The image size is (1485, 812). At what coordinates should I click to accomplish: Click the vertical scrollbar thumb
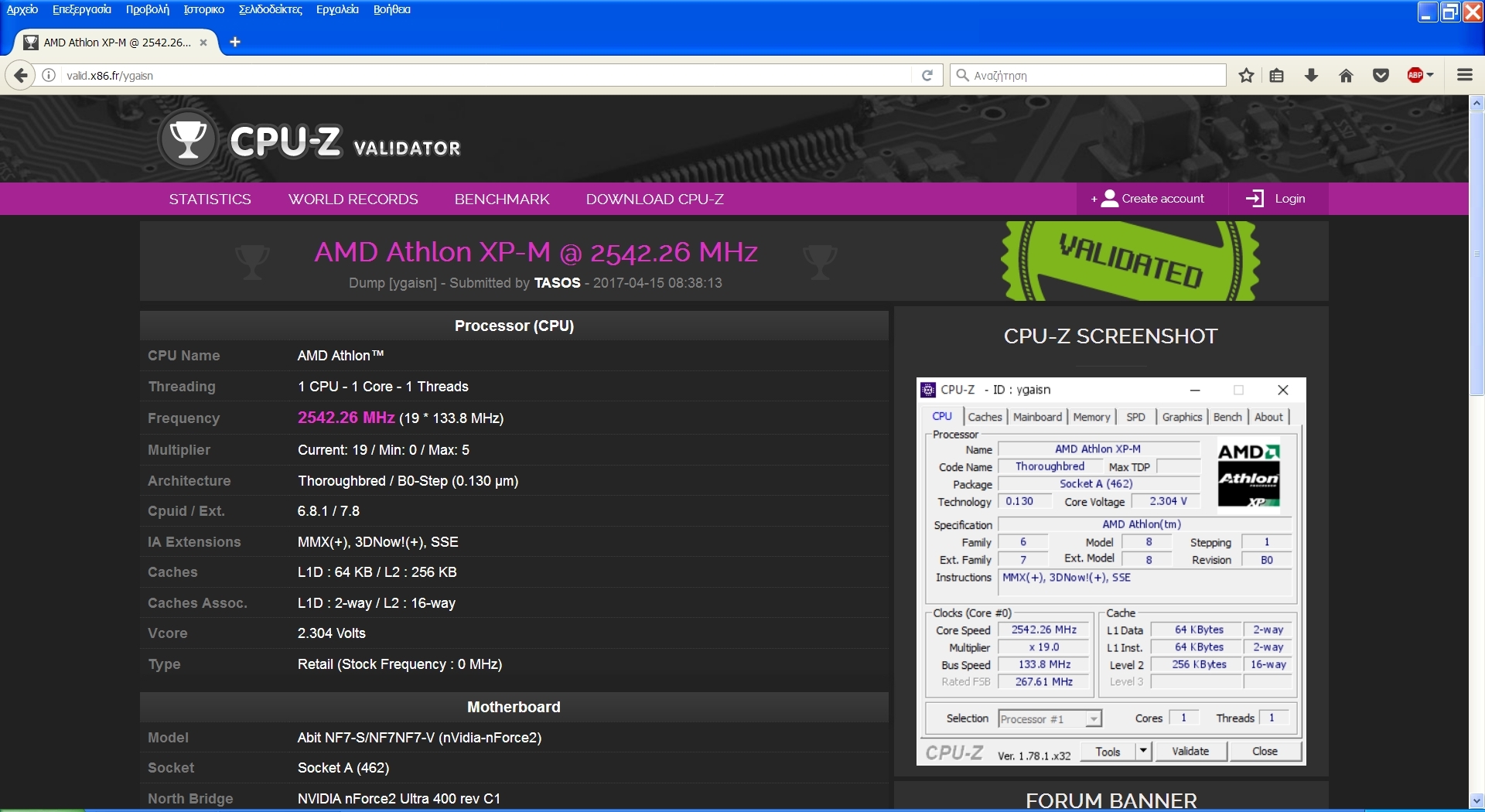pos(1476,254)
